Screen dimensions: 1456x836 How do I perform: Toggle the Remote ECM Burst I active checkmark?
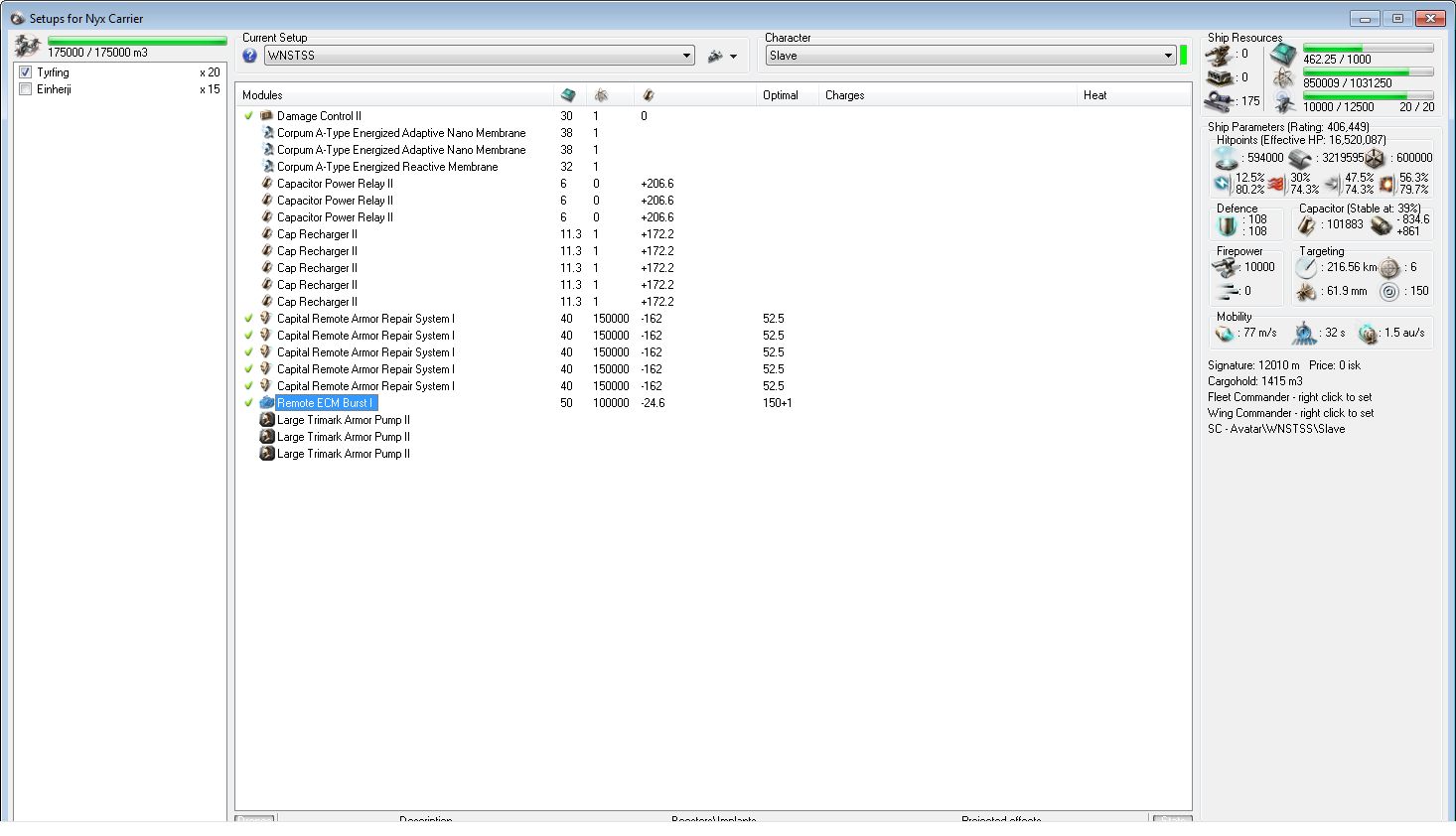pyautogui.click(x=248, y=403)
